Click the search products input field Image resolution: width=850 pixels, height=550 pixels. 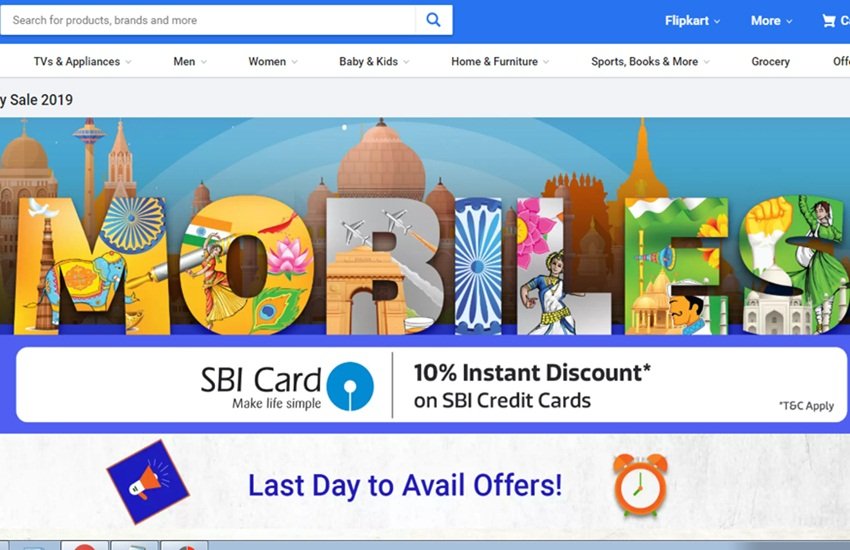coord(209,20)
